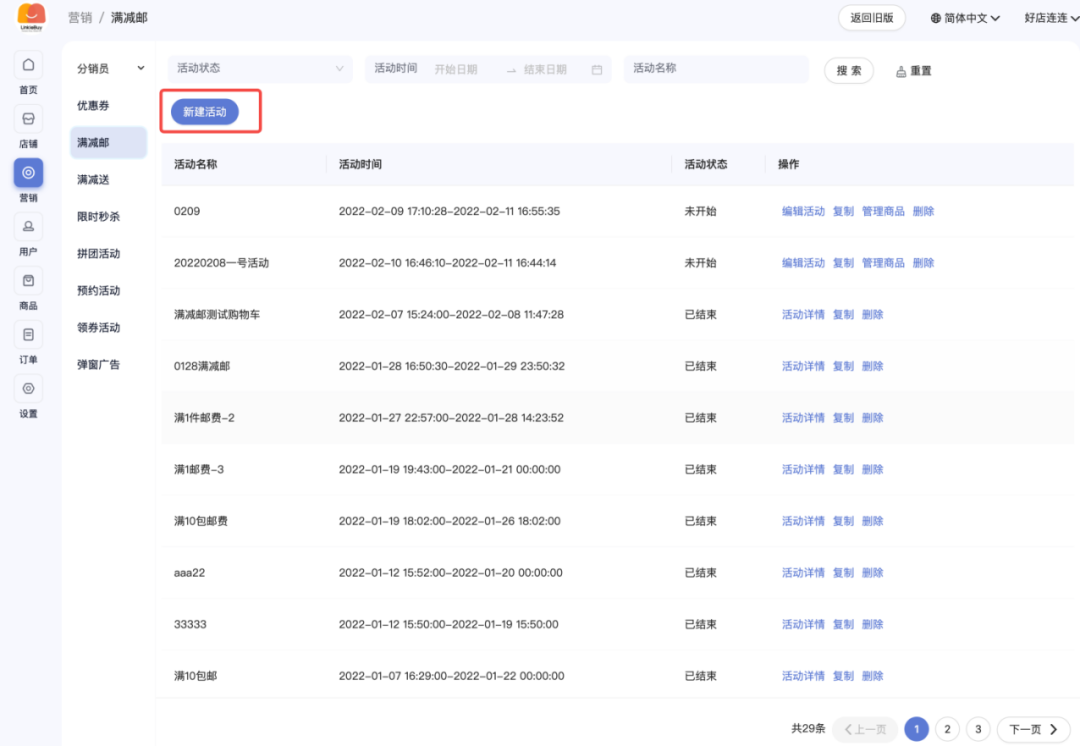1080x746 pixels.
Task: Go to 弹窗广告 menu item
Action: (98, 364)
